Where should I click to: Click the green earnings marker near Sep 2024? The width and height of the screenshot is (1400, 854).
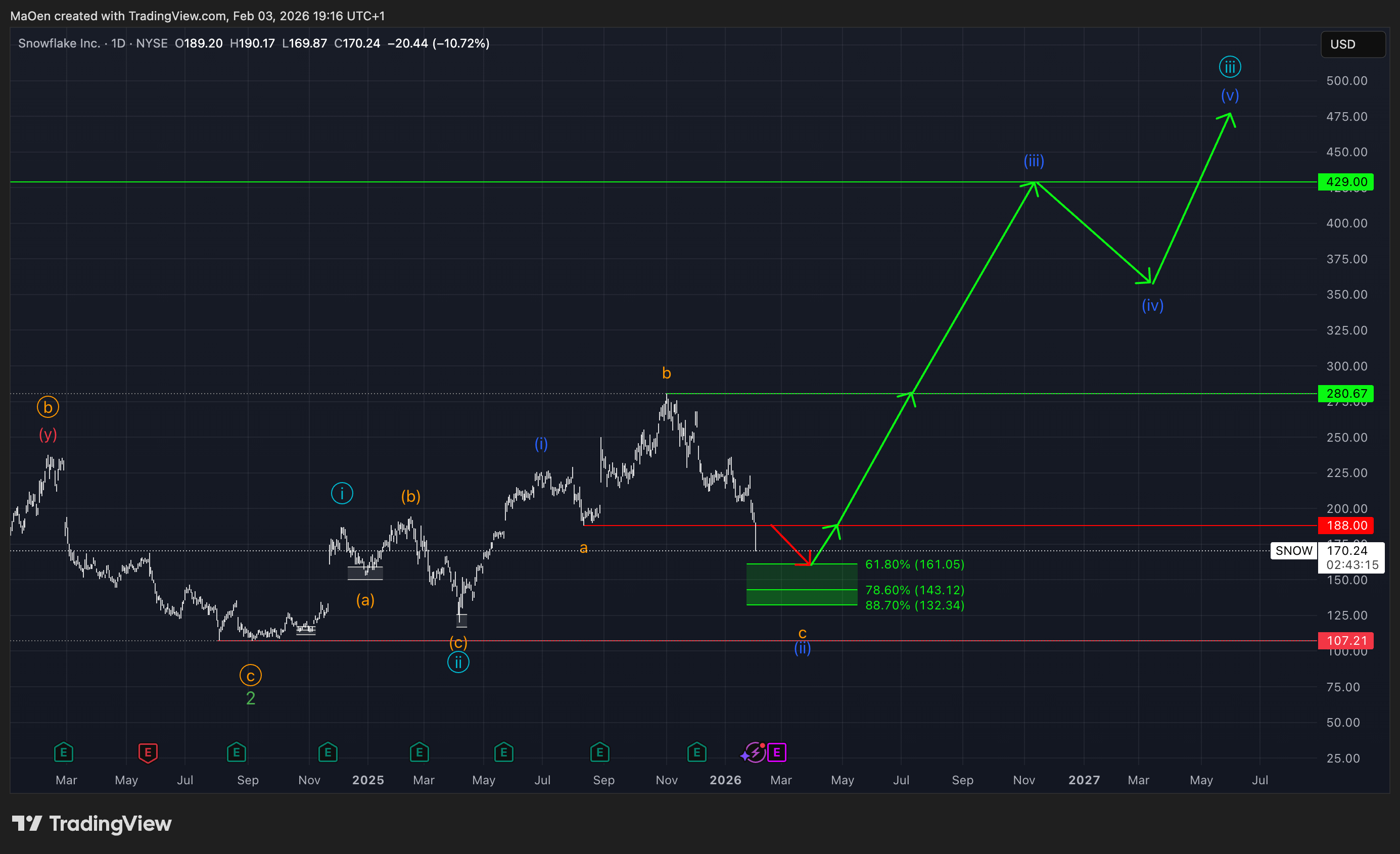237,752
